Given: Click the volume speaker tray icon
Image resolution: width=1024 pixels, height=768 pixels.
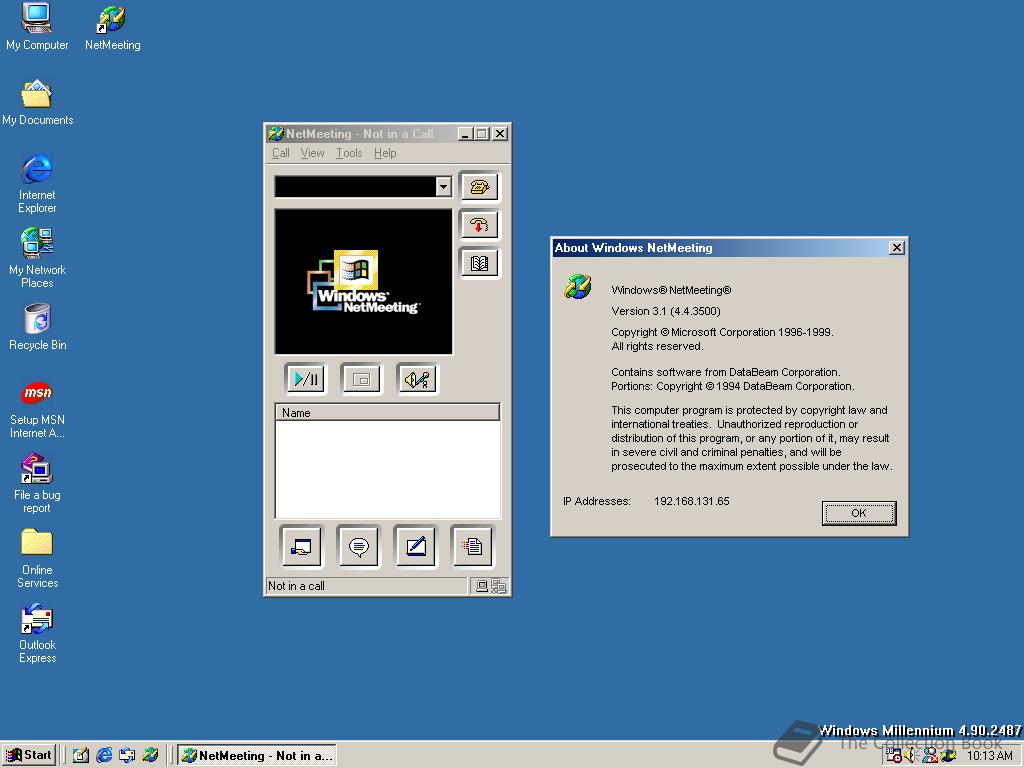Looking at the screenshot, I should click(x=911, y=756).
